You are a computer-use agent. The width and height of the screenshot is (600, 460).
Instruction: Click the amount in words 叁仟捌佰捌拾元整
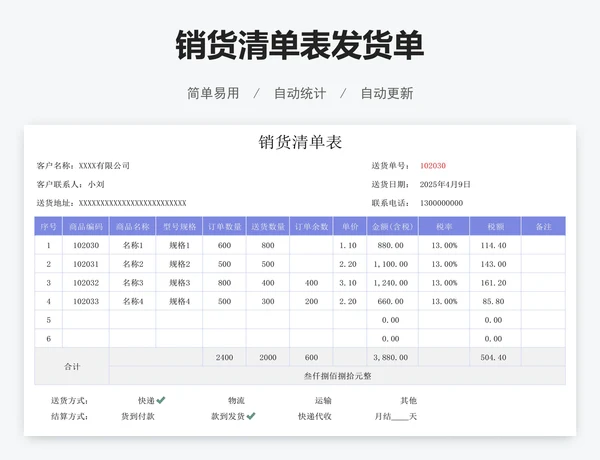pos(338,376)
